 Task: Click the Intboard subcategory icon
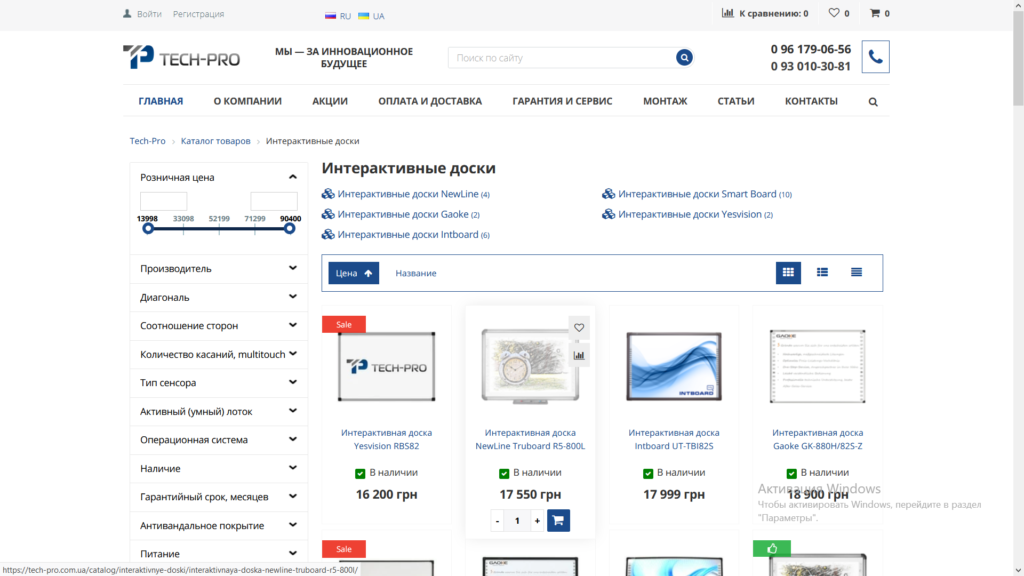pyautogui.click(x=328, y=234)
